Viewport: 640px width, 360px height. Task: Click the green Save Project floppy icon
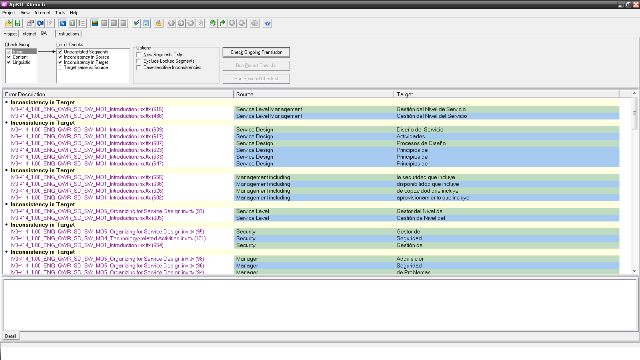pos(18,23)
